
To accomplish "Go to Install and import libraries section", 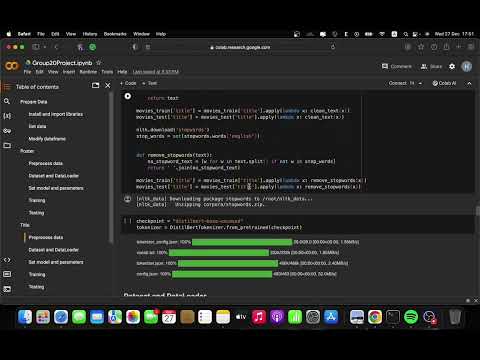I will point(56,114).
